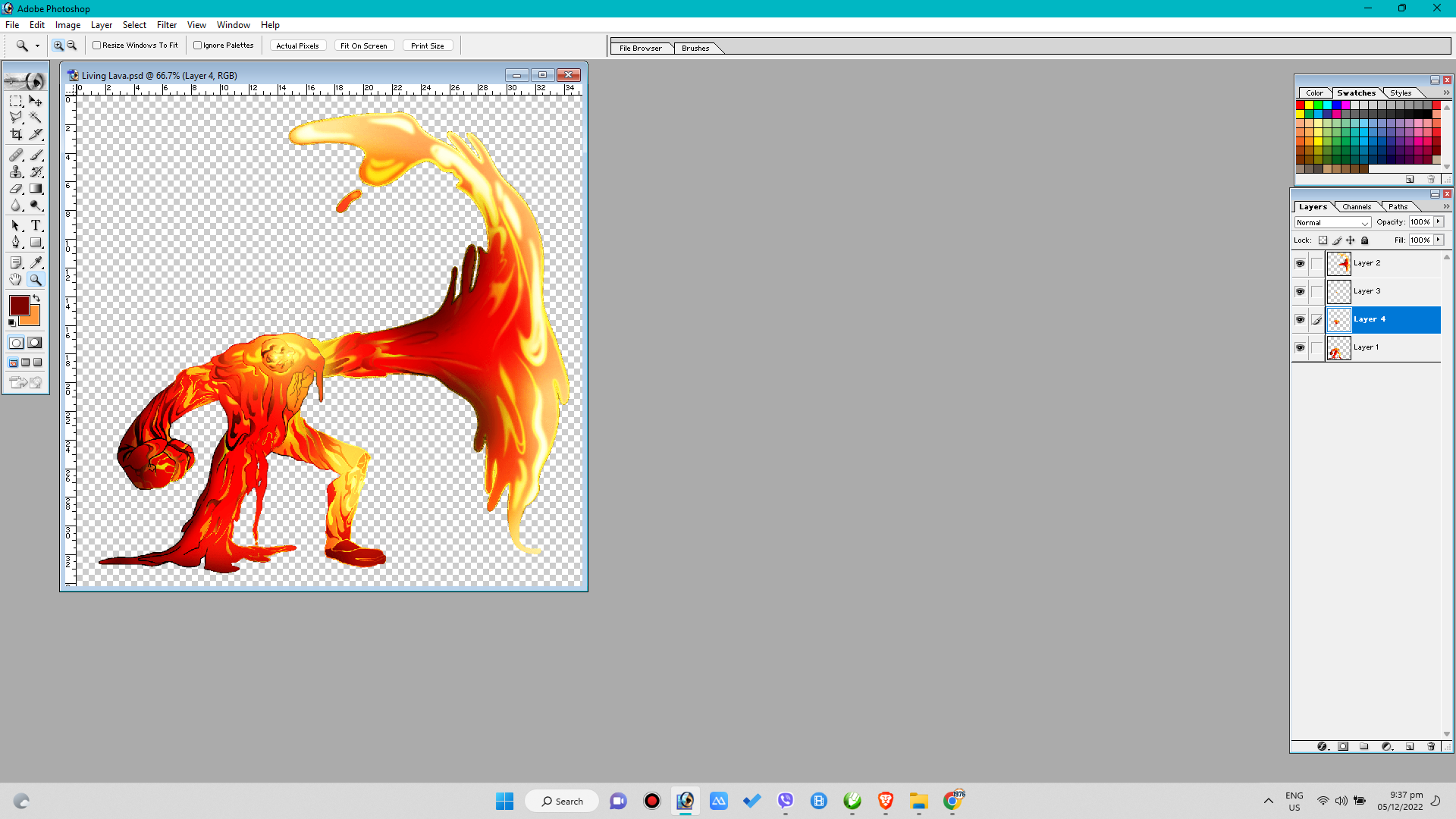Viewport: 1456px width, 819px height.
Task: Switch to Quick Mask mode
Action: click(x=34, y=343)
